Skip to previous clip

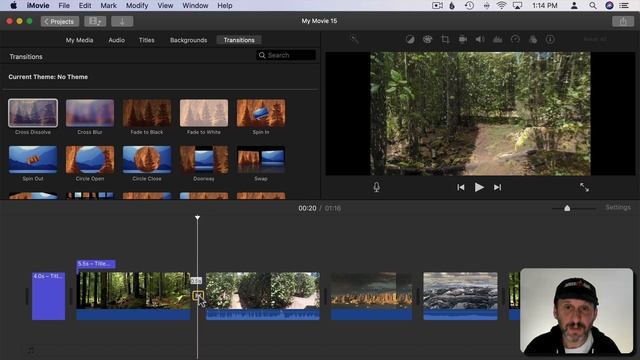(460, 187)
